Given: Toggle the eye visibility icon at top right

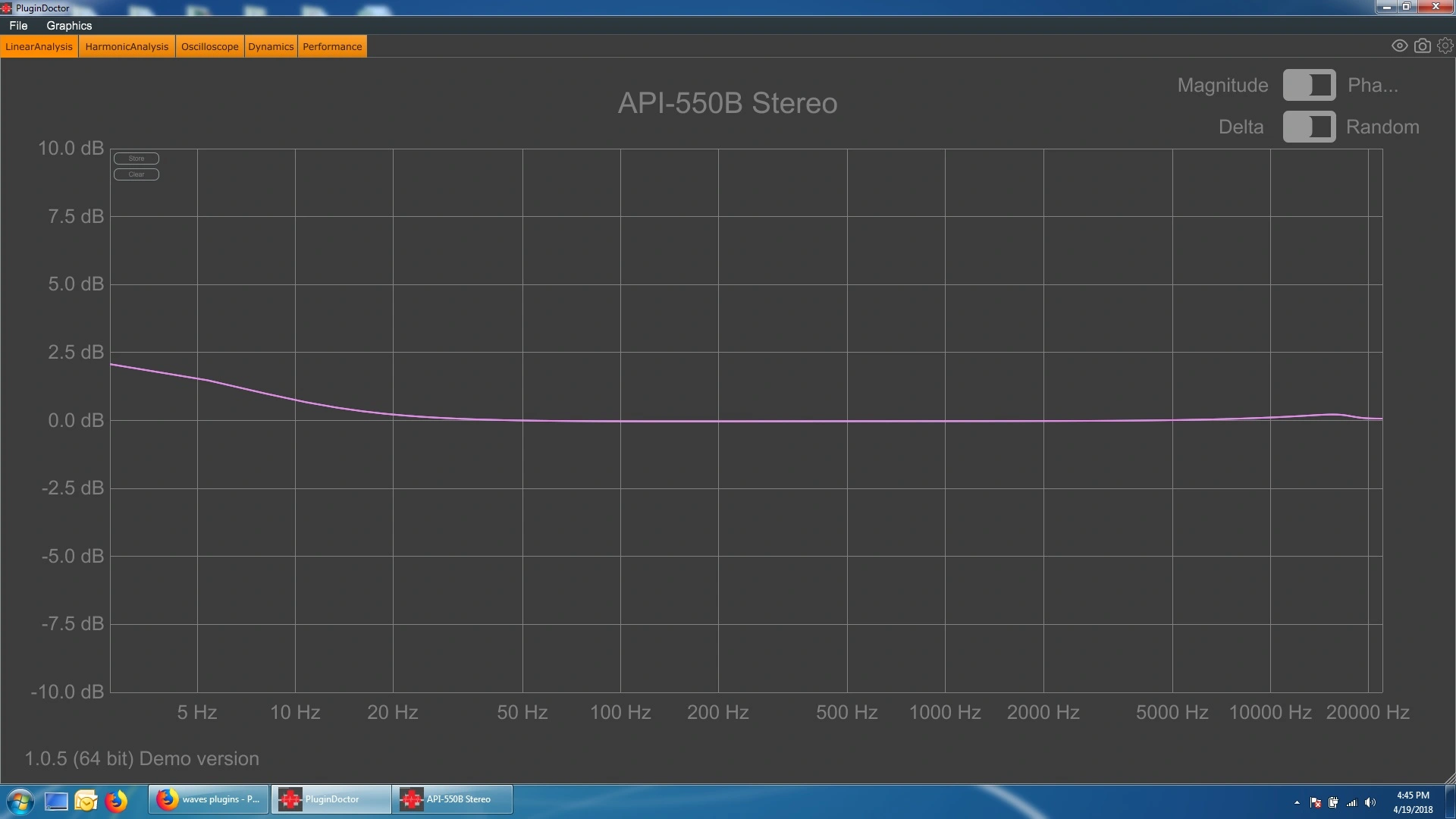Looking at the screenshot, I should click(1399, 46).
